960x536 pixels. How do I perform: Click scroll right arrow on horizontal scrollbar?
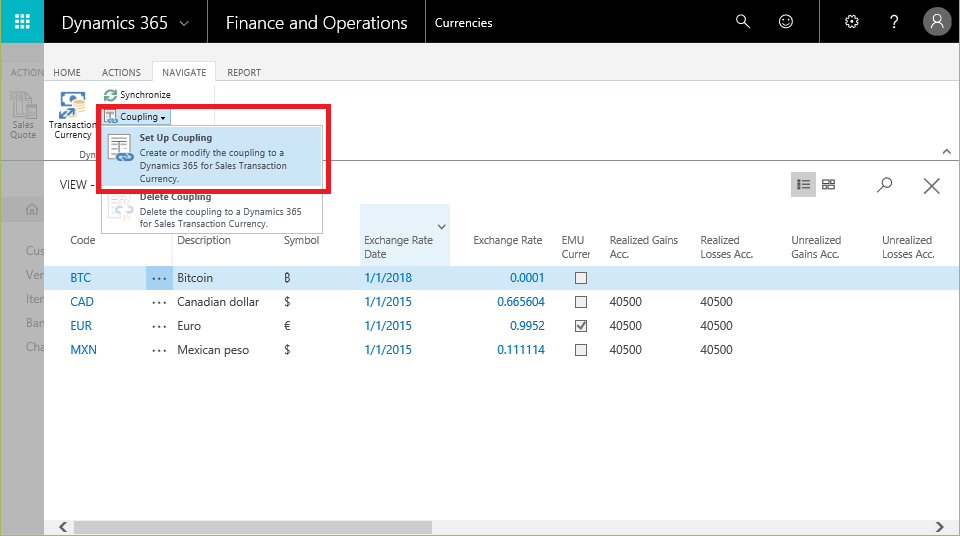[940, 527]
